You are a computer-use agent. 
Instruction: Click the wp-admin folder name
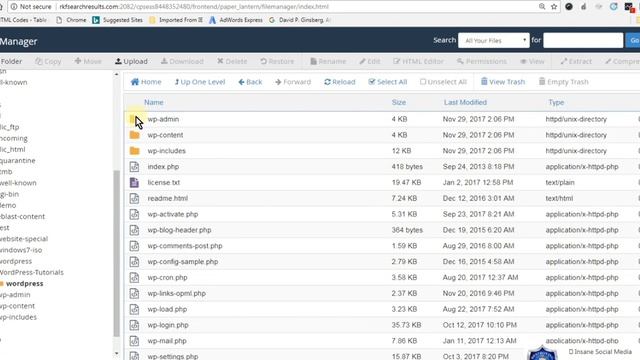[163, 119]
